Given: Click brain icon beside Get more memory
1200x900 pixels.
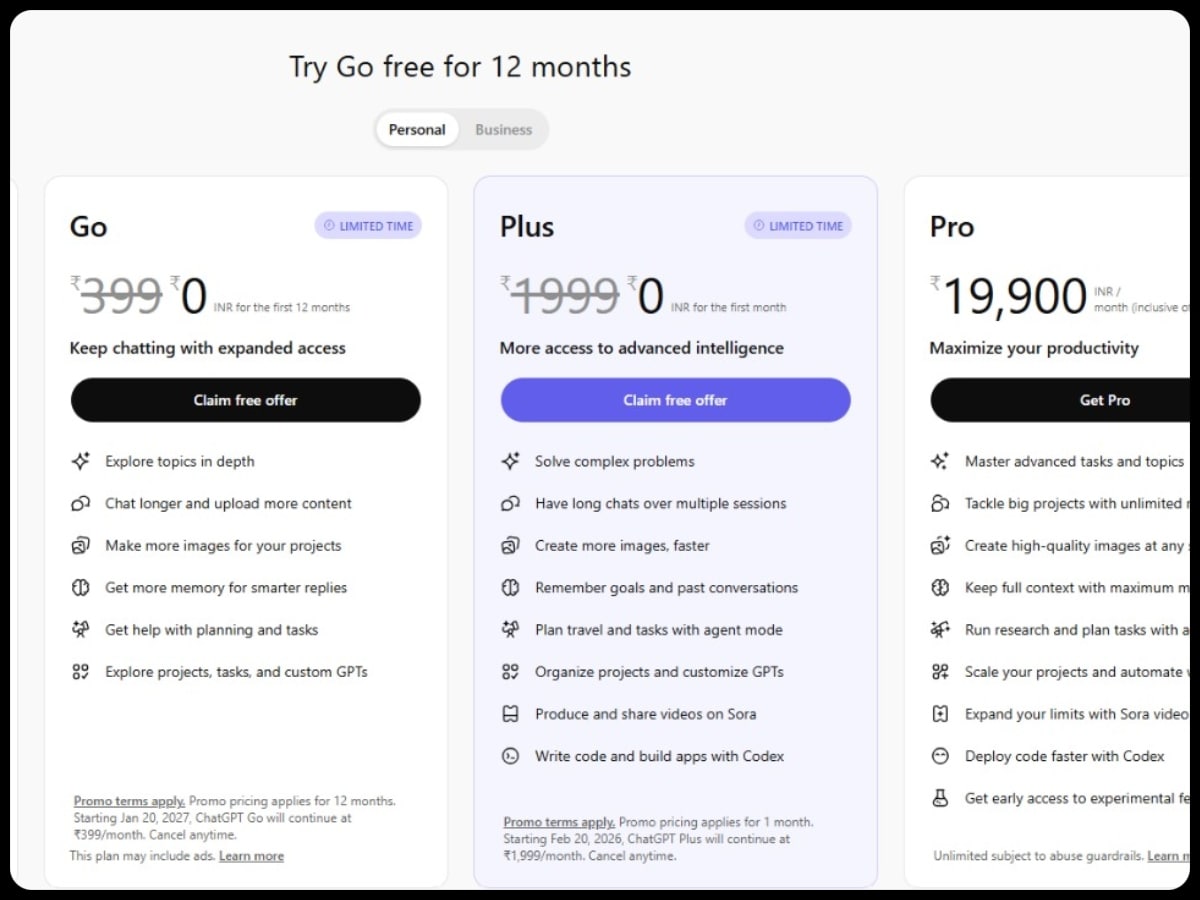Looking at the screenshot, I should [x=81, y=588].
